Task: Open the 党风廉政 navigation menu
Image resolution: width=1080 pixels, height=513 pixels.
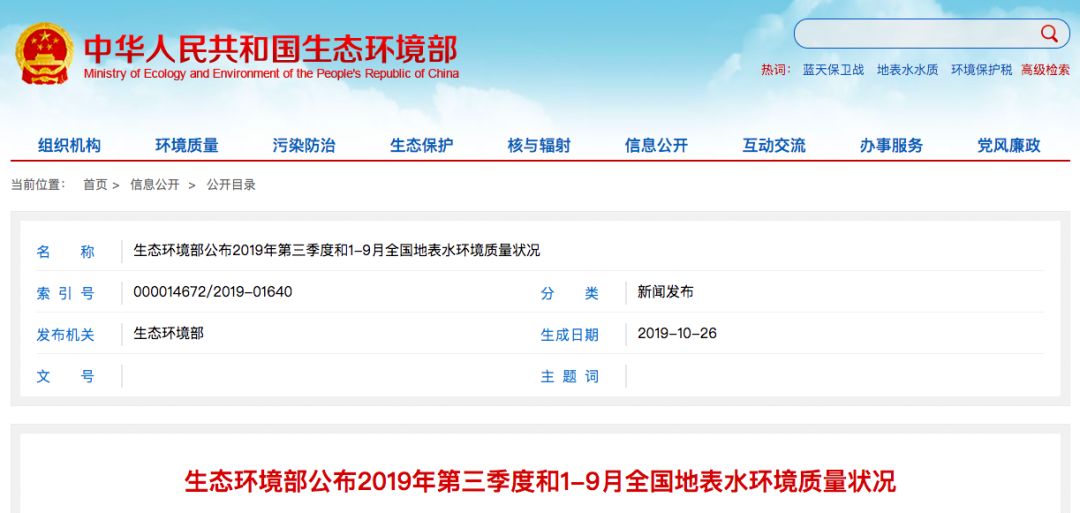Action: point(1008,145)
